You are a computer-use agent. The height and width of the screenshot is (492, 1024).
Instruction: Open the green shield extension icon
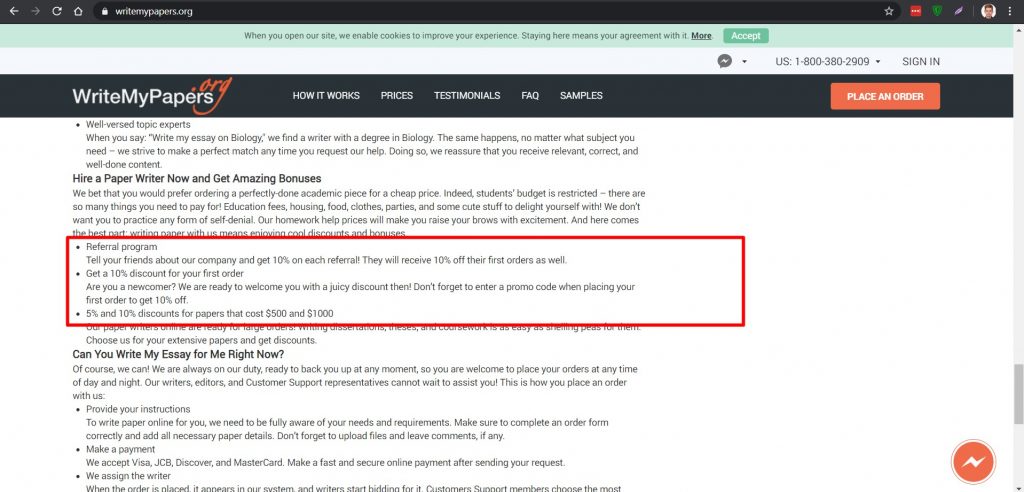pyautogui.click(x=937, y=11)
